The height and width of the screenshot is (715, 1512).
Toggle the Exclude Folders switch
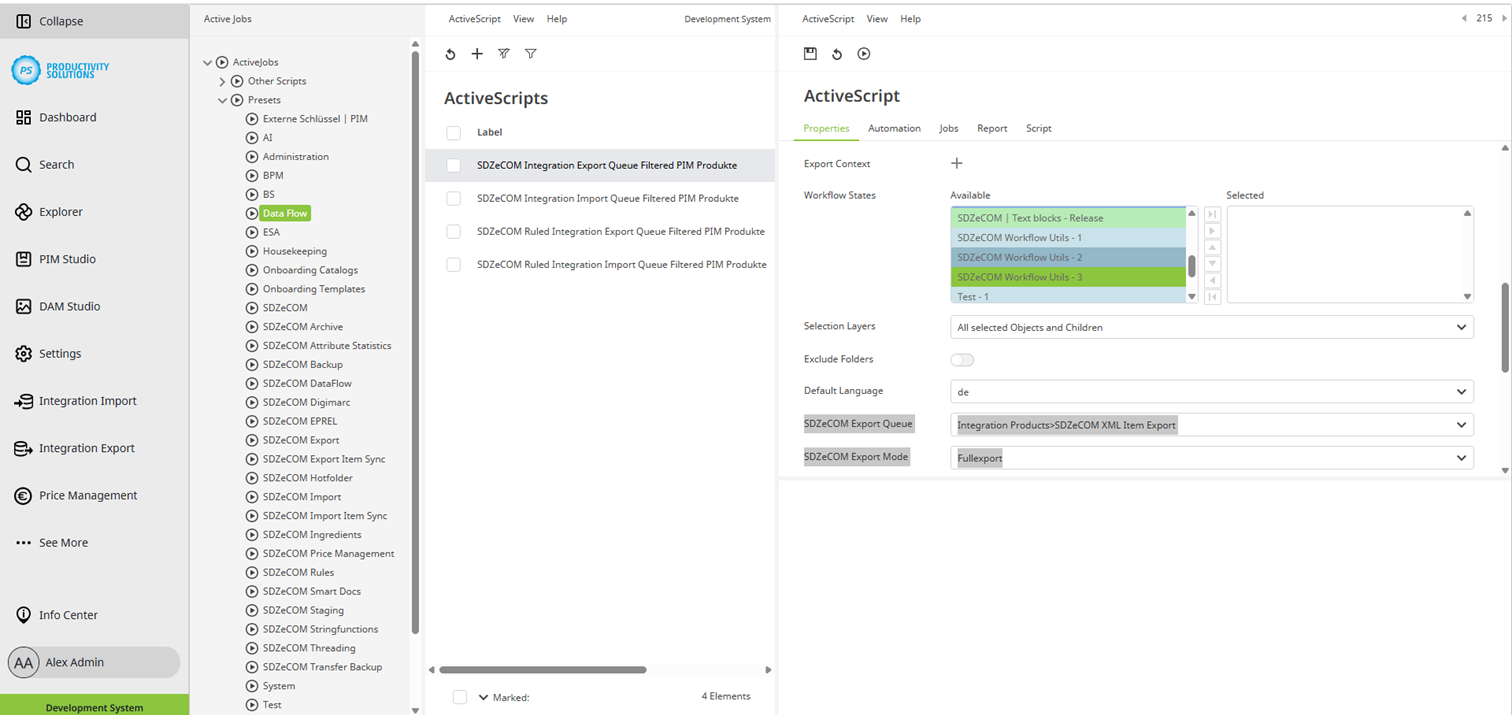point(962,359)
